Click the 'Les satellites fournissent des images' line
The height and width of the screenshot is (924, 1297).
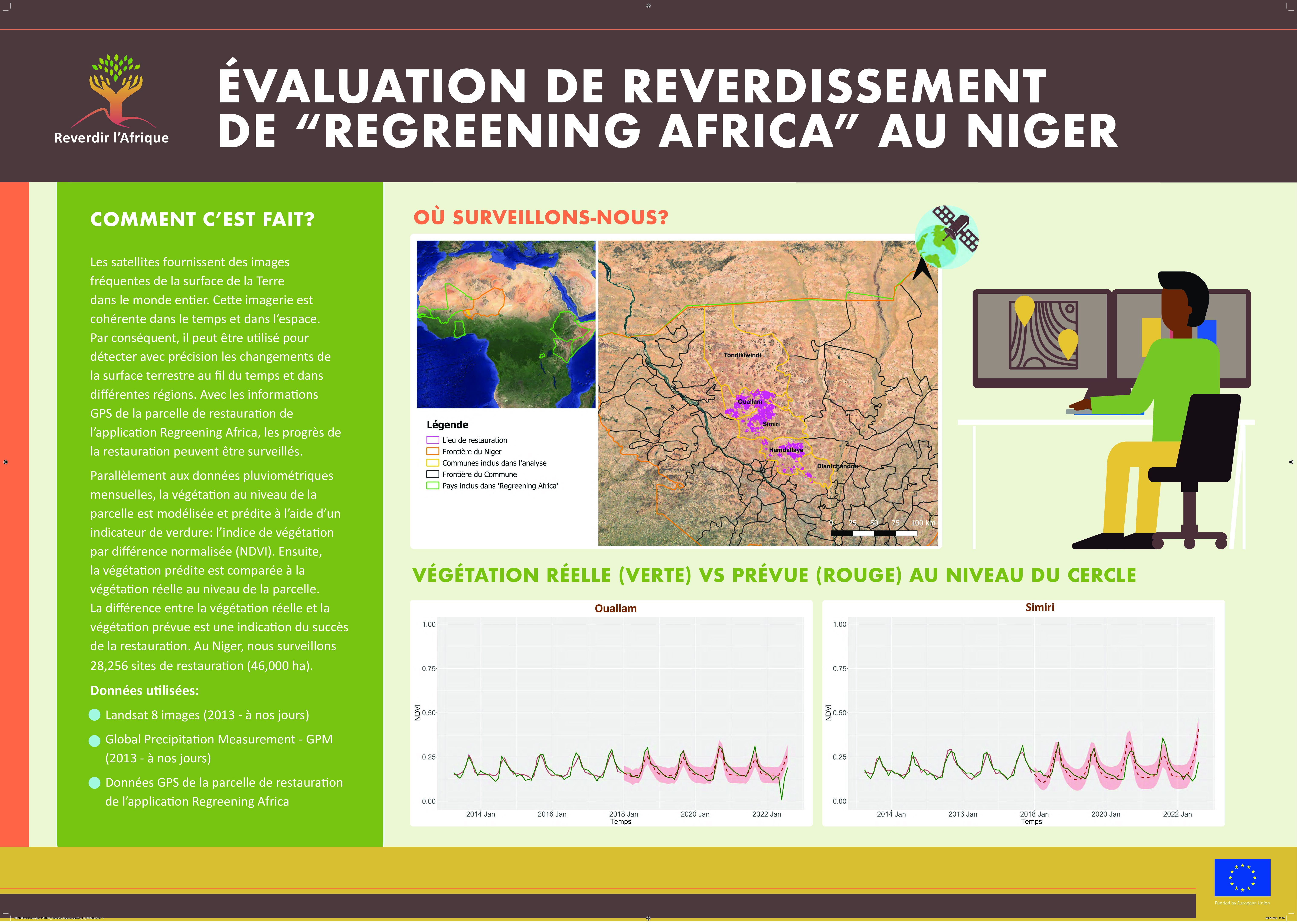point(190,262)
